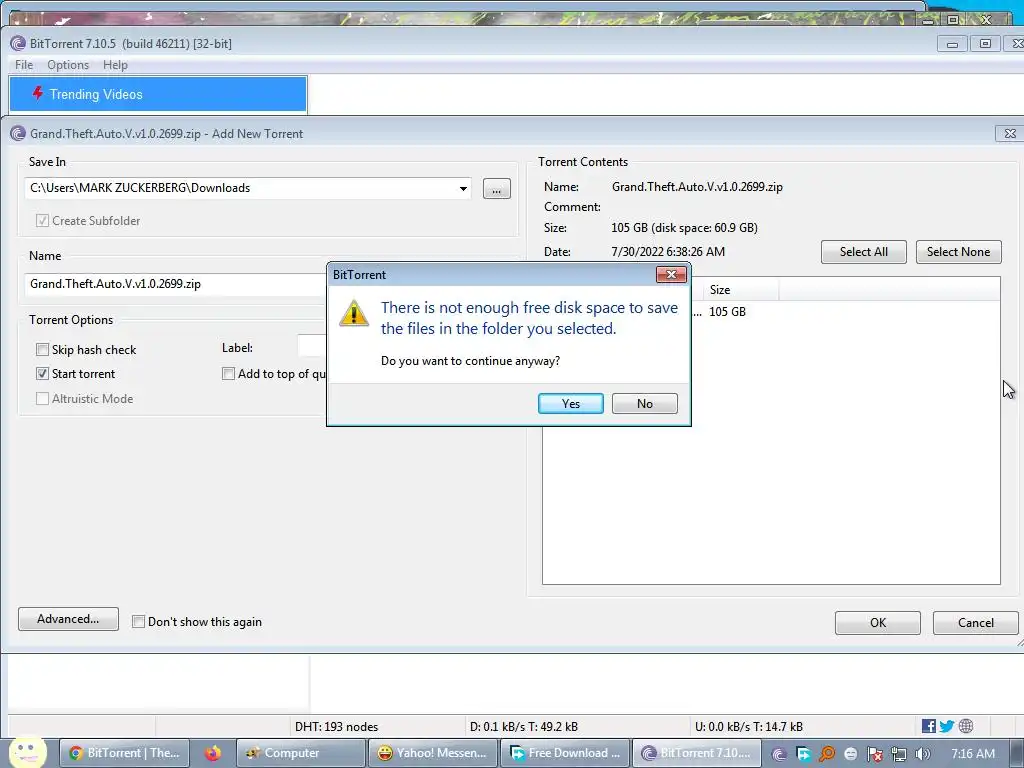Open the Start menu smiley button
Image resolution: width=1024 pixels, height=768 pixels.
click(27, 752)
